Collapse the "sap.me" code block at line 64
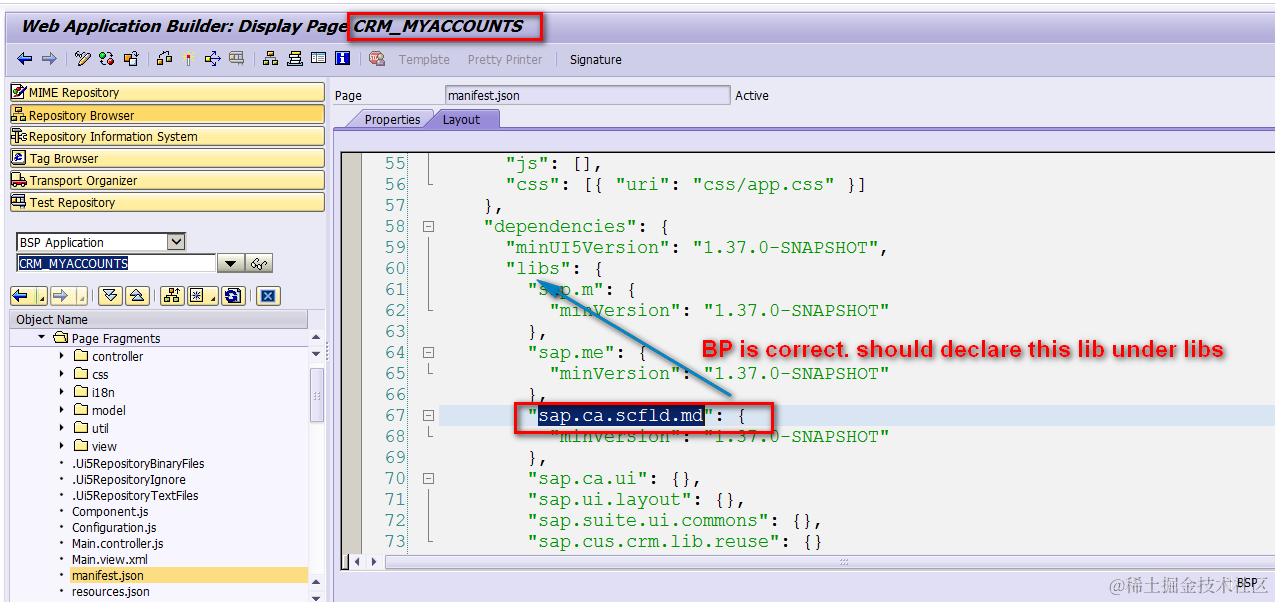 coord(428,352)
